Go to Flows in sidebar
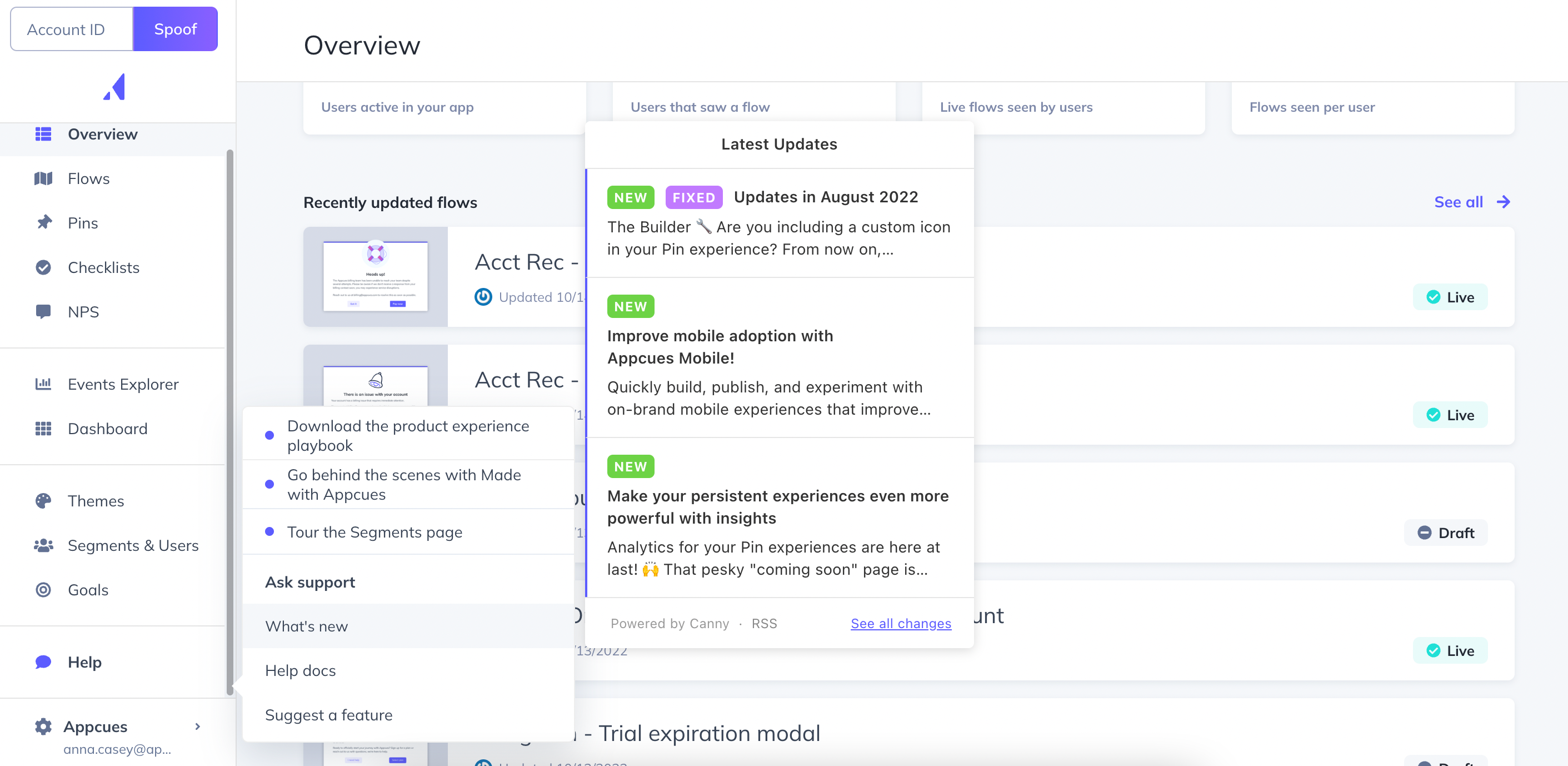The image size is (1568, 766). [113, 178]
